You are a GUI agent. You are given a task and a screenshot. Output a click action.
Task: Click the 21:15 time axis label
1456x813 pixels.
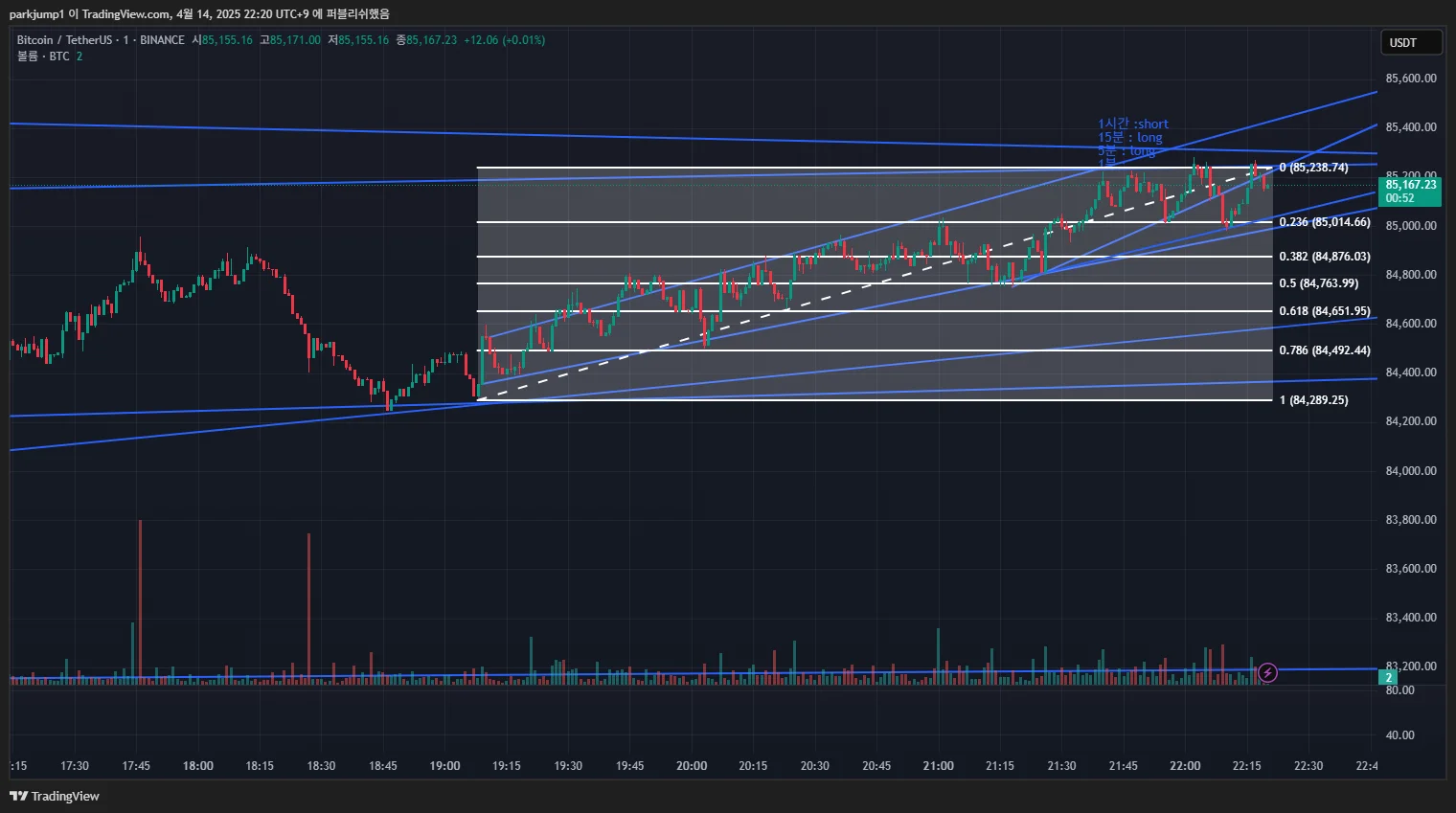click(999, 766)
